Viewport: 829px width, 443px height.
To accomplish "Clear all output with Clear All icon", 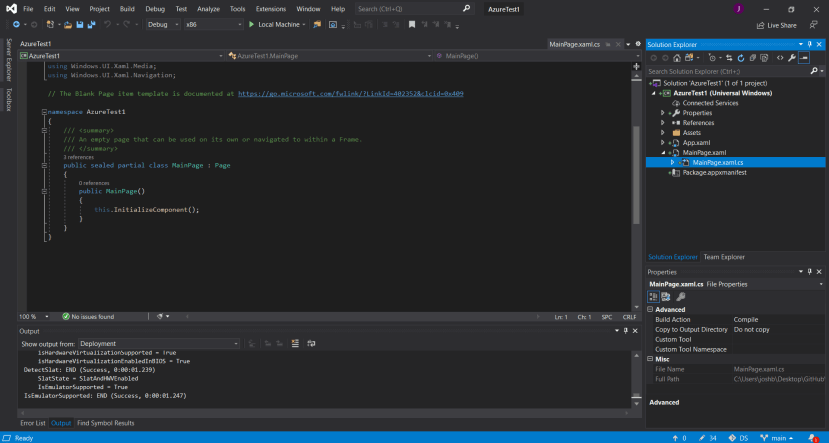I will click(x=295, y=344).
